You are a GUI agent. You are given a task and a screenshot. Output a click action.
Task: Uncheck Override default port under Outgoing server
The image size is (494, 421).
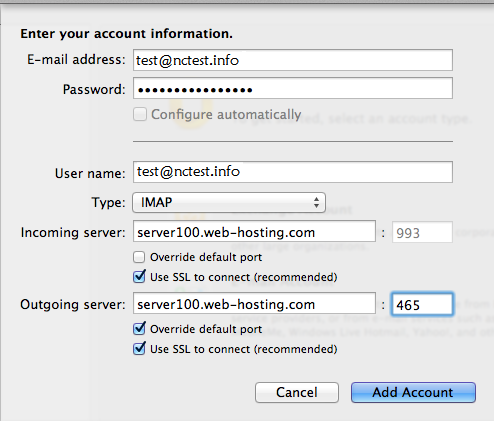point(139,329)
